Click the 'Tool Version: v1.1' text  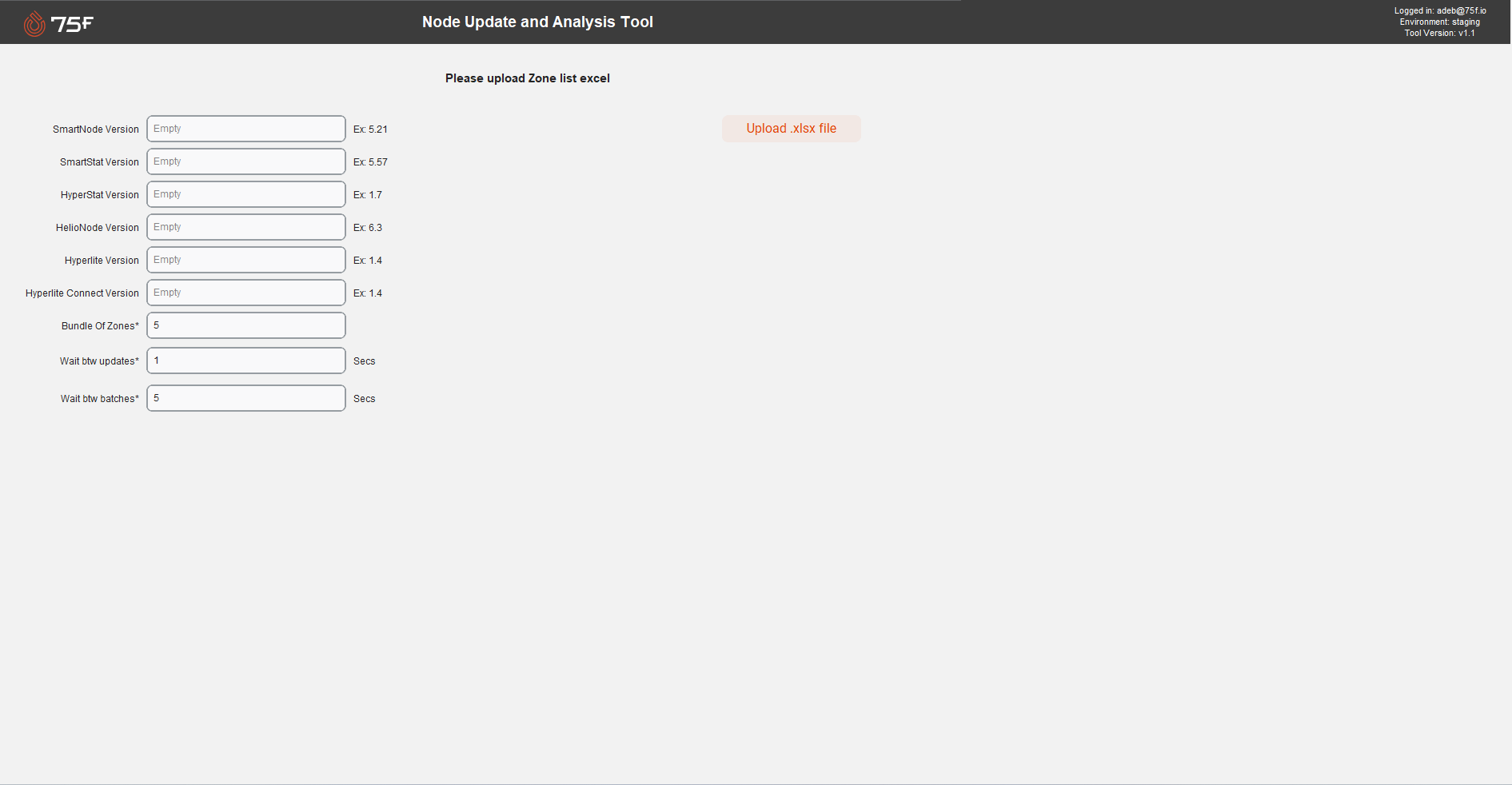[x=1439, y=34]
